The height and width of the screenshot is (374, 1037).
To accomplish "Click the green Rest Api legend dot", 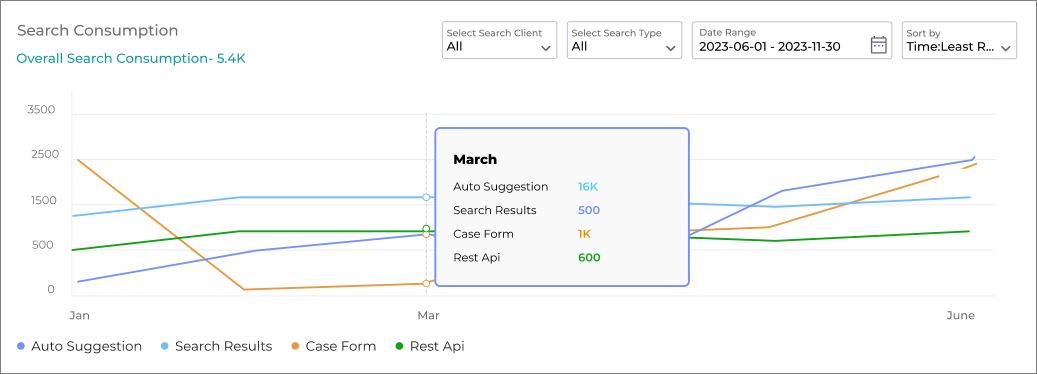I will click(x=399, y=346).
